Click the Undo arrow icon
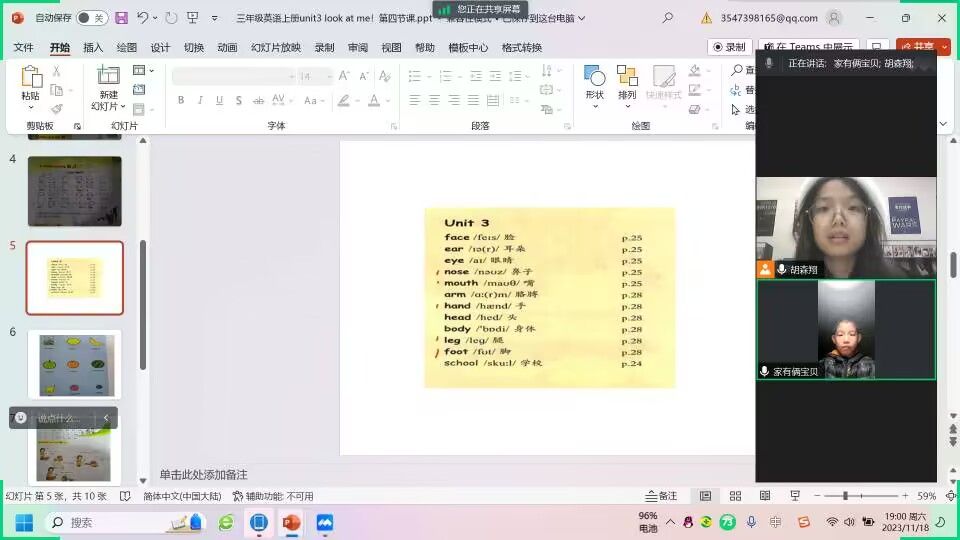960x540 pixels. [x=143, y=18]
